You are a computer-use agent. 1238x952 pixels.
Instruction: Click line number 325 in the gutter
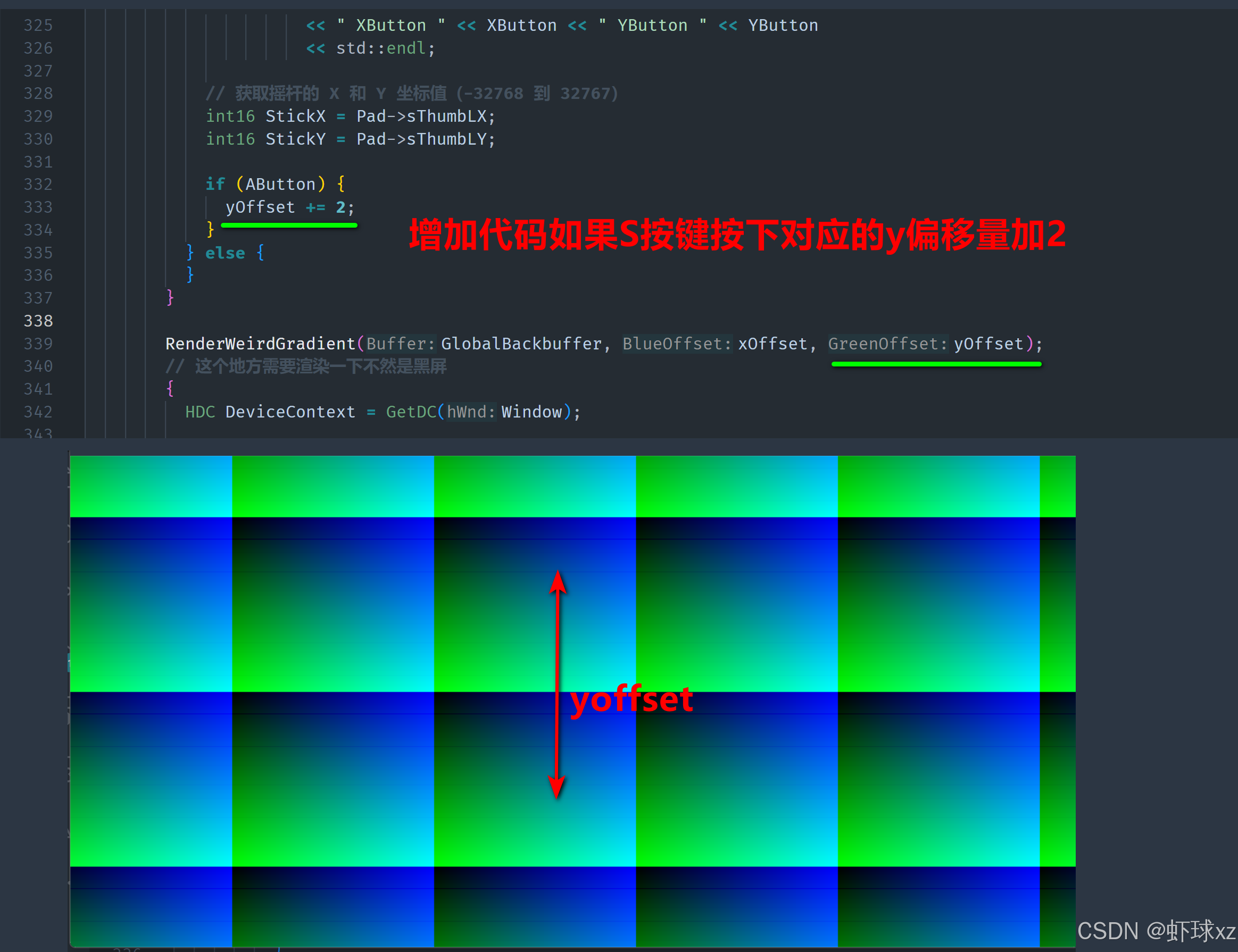(38, 26)
